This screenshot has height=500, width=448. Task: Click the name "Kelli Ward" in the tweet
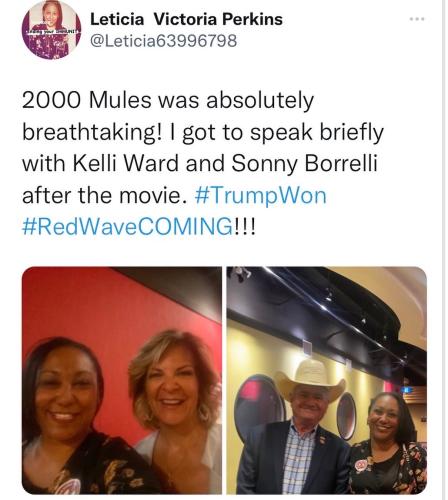tap(126, 163)
